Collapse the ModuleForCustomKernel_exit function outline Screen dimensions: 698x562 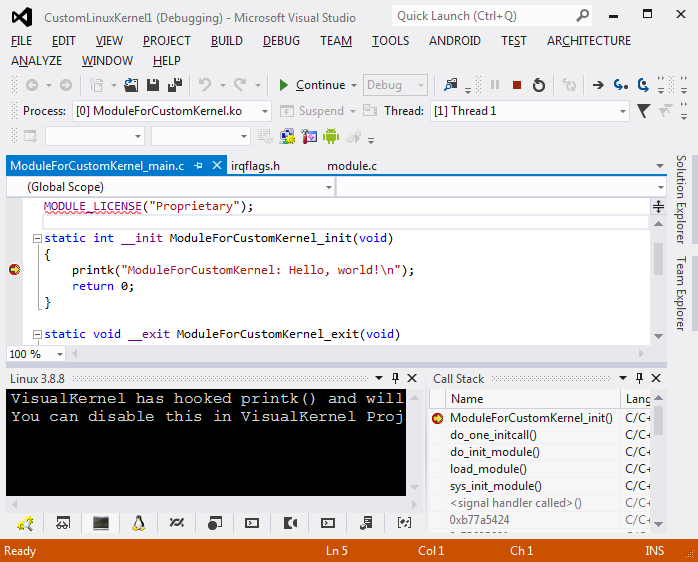pyautogui.click(x=37, y=334)
